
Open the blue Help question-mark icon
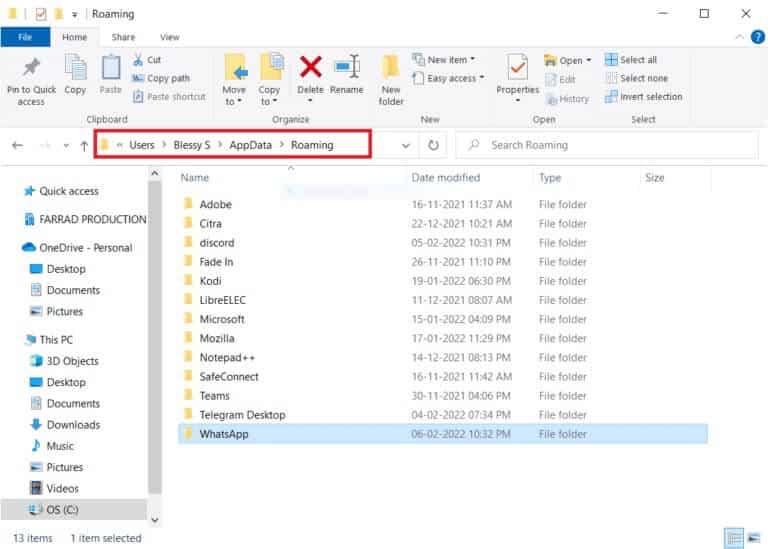[758, 37]
